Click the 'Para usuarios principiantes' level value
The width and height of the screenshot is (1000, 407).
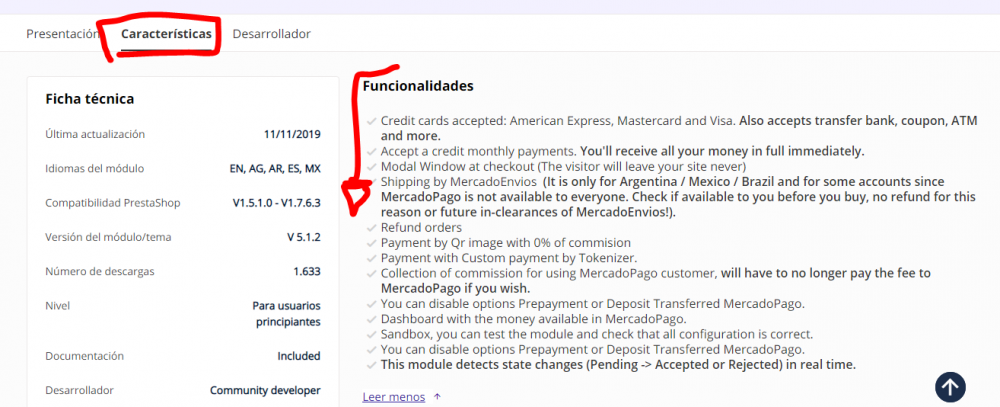coord(286,313)
